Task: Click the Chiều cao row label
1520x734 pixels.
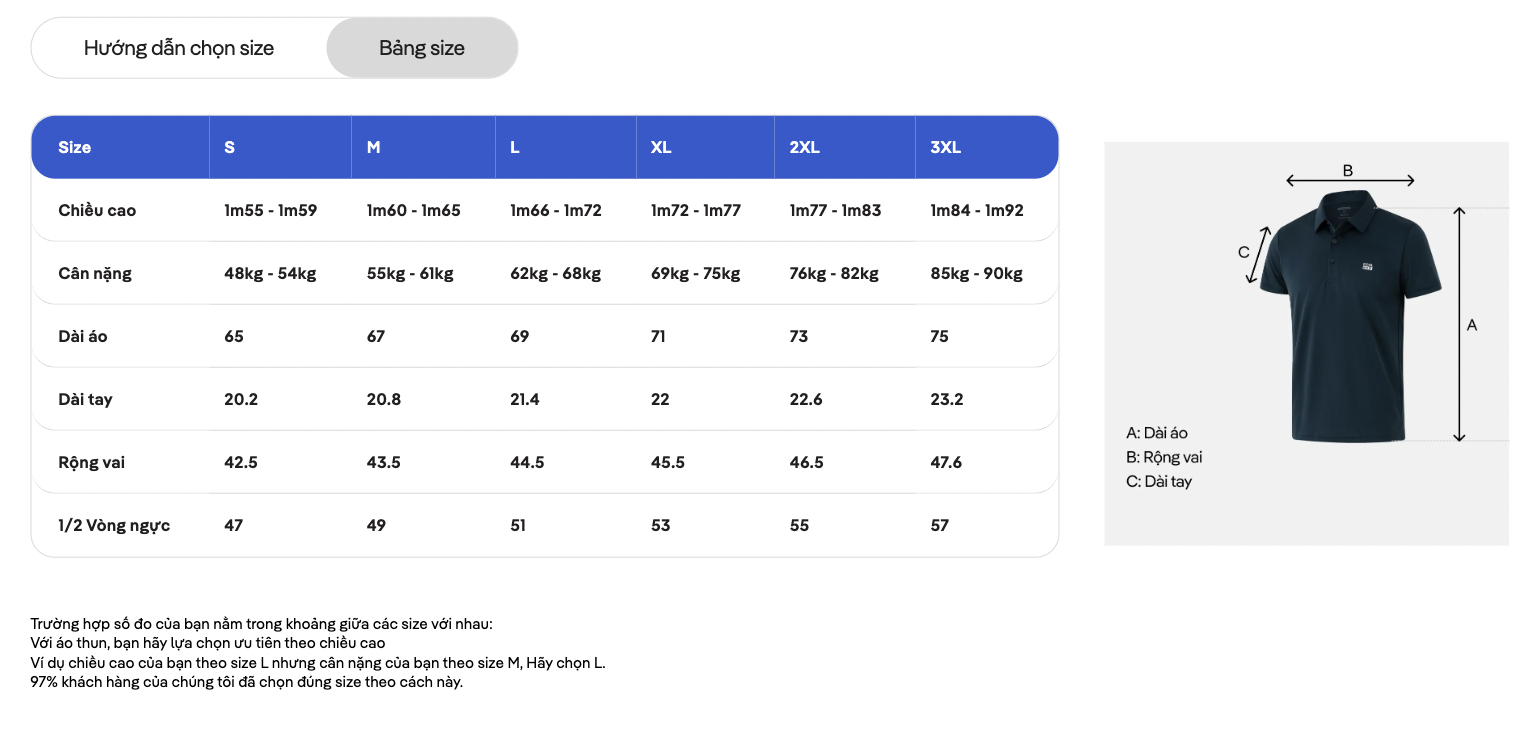Action: (97, 210)
